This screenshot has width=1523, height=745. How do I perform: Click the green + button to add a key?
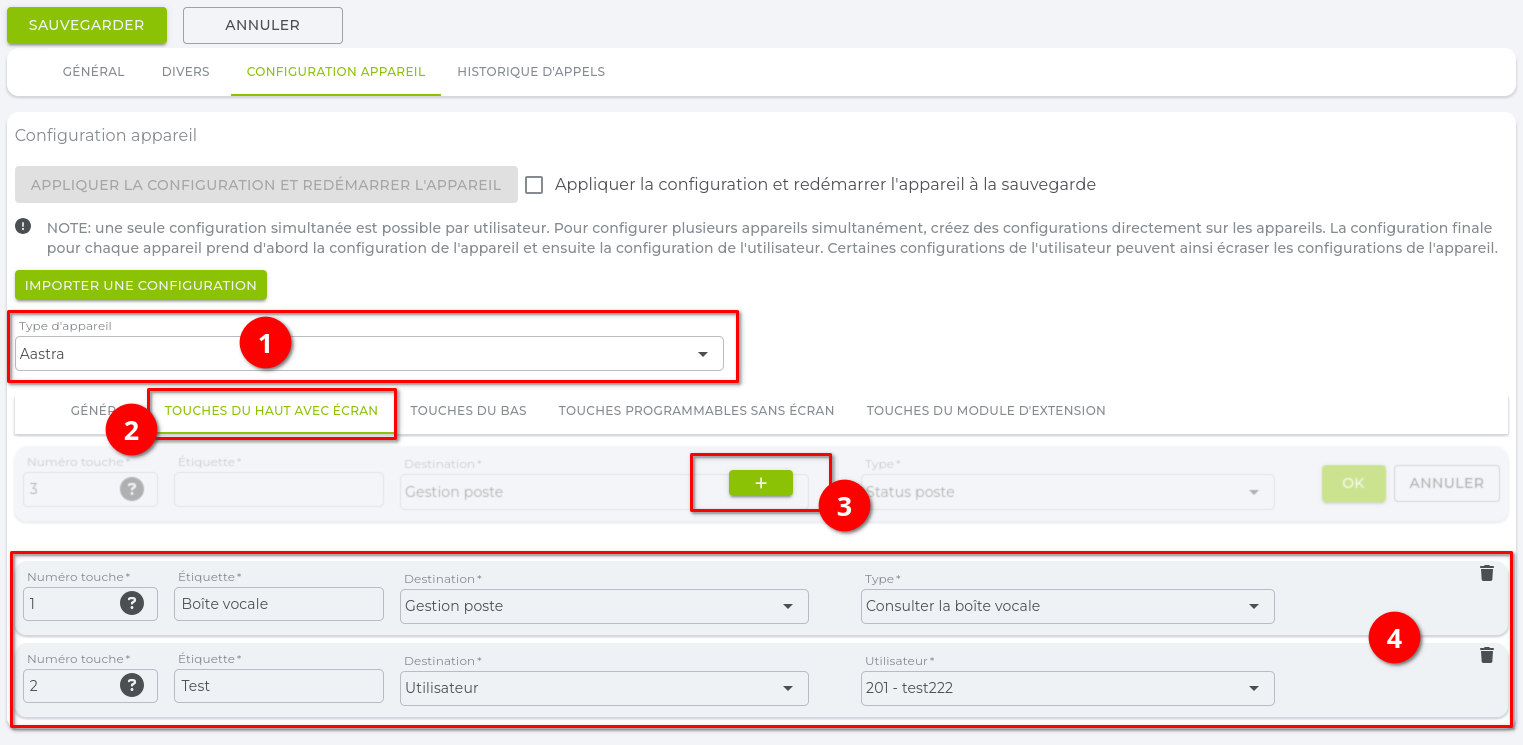click(x=760, y=482)
